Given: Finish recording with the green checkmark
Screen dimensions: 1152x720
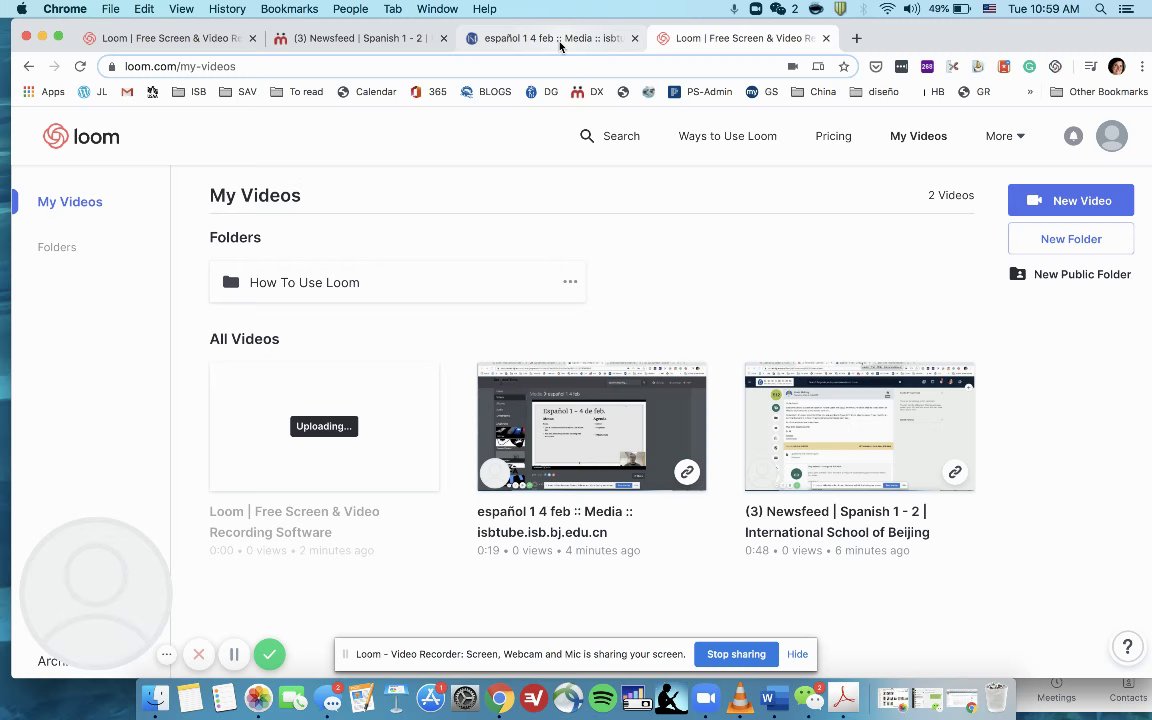Looking at the screenshot, I should tap(270, 654).
